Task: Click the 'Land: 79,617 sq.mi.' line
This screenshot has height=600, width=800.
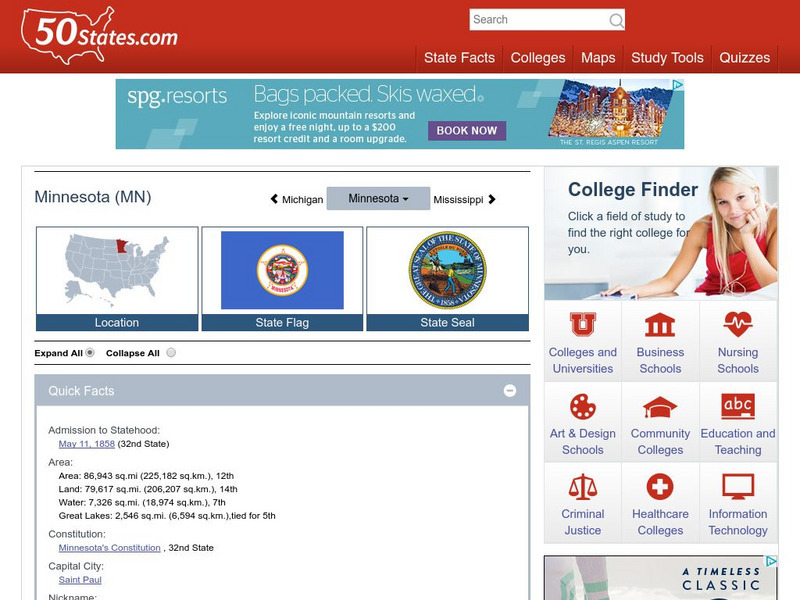Action: pyautogui.click(x=148, y=489)
